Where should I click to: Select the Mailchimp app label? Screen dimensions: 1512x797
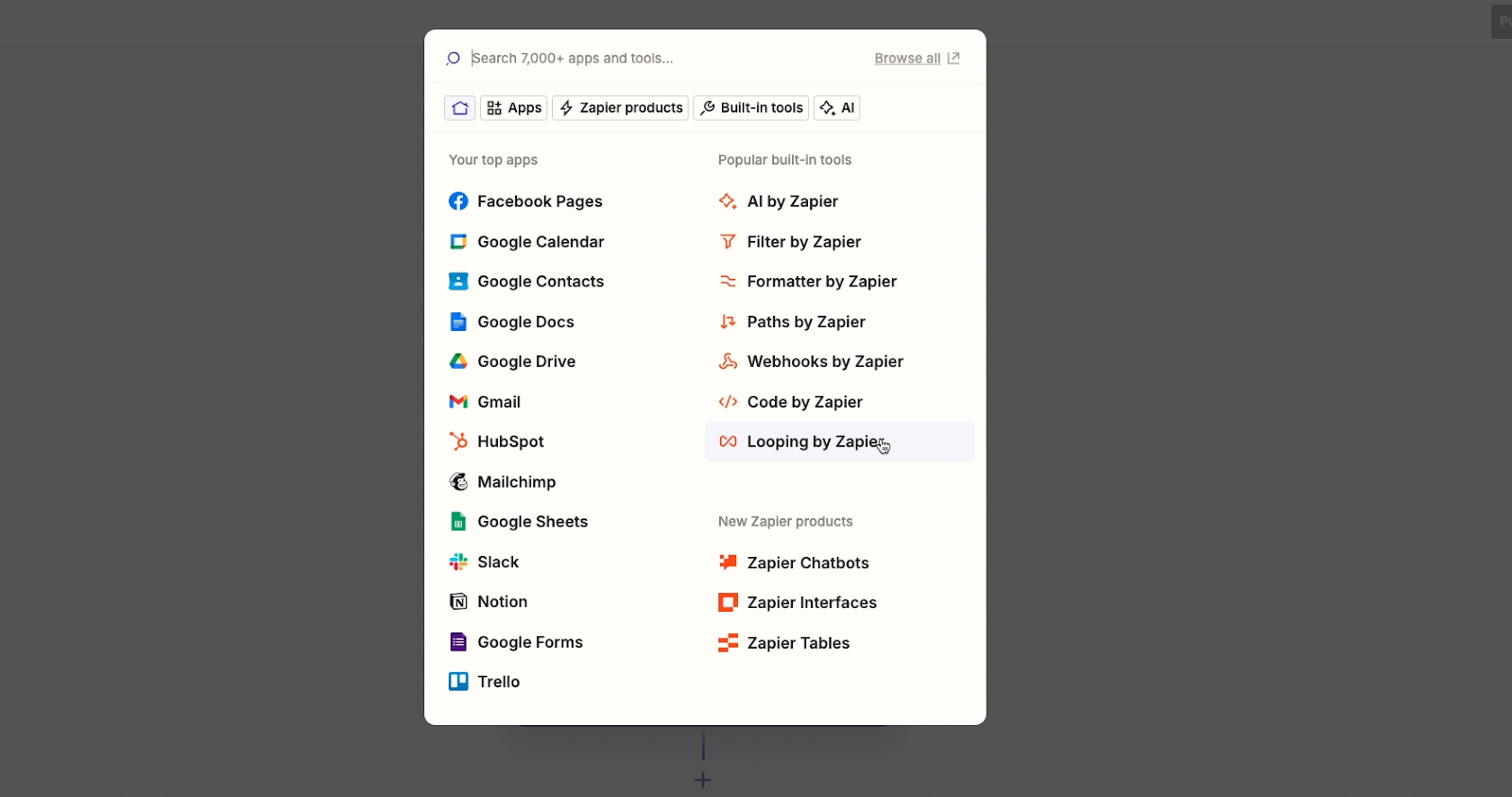point(517,482)
